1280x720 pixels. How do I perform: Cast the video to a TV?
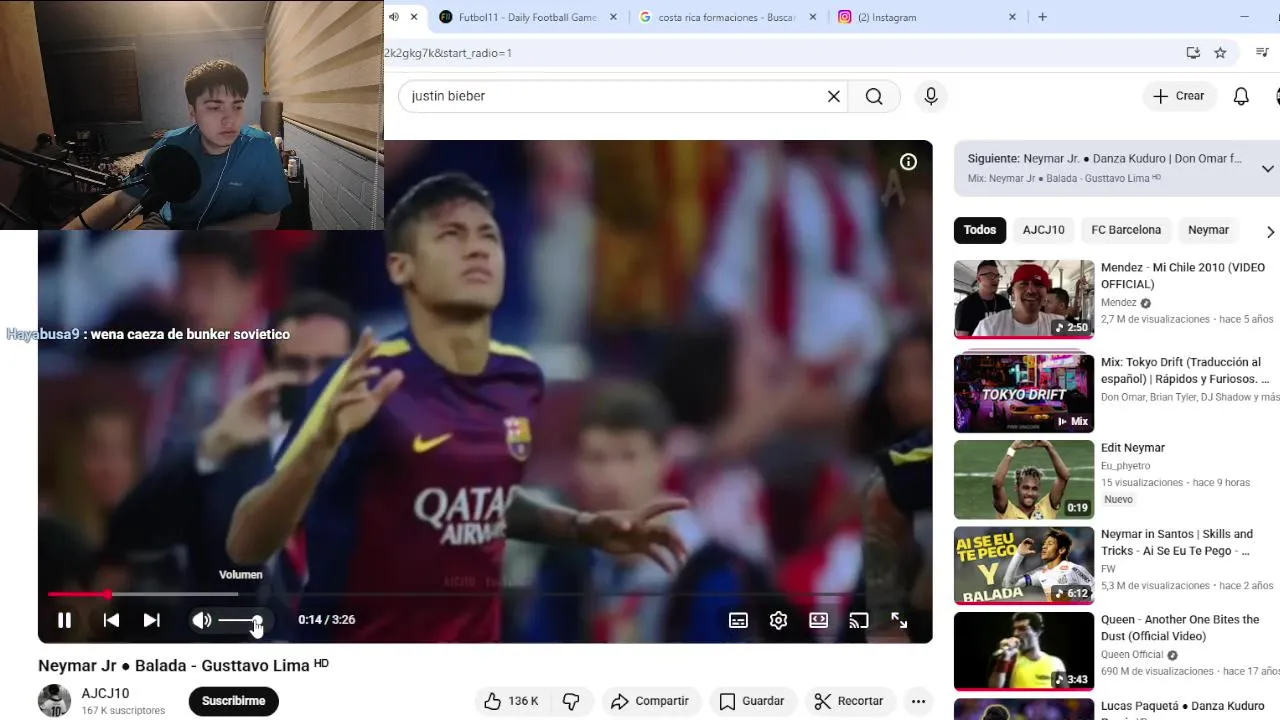pos(858,620)
